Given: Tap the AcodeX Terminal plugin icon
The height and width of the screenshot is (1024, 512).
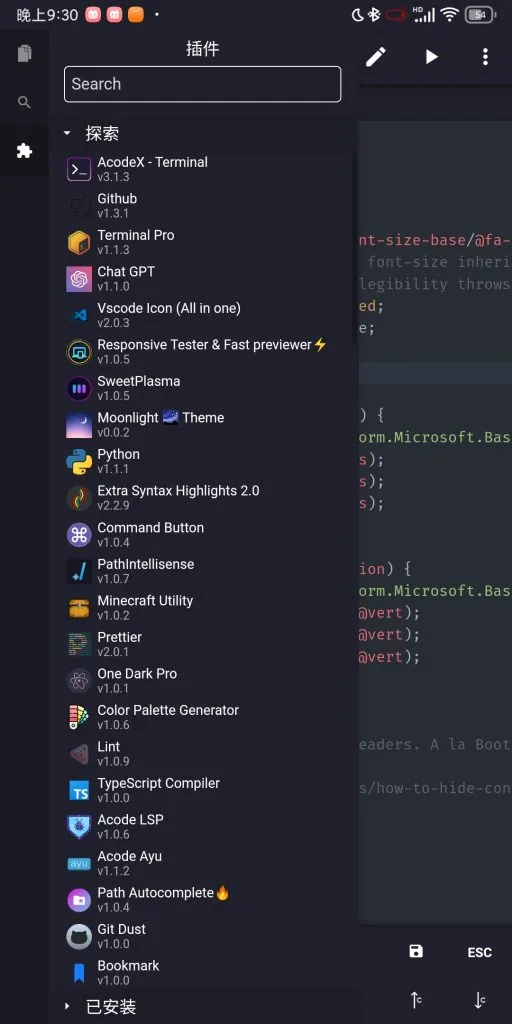Looking at the screenshot, I should (x=79, y=170).
